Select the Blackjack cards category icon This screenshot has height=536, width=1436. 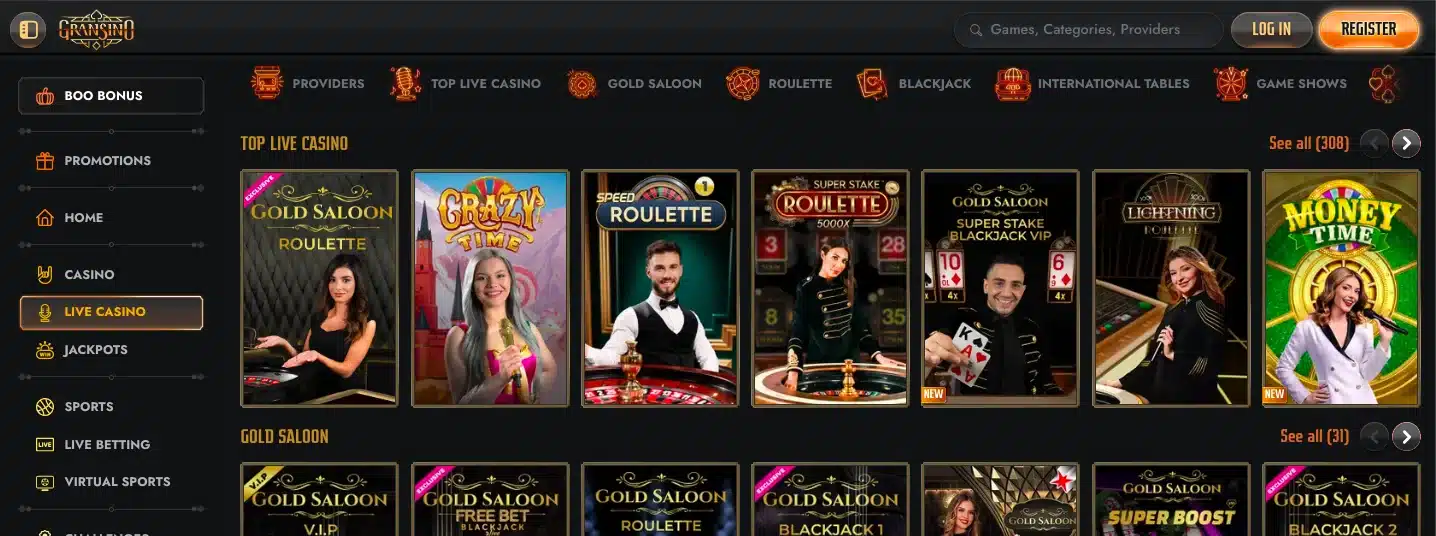click(x=872, y=83)
